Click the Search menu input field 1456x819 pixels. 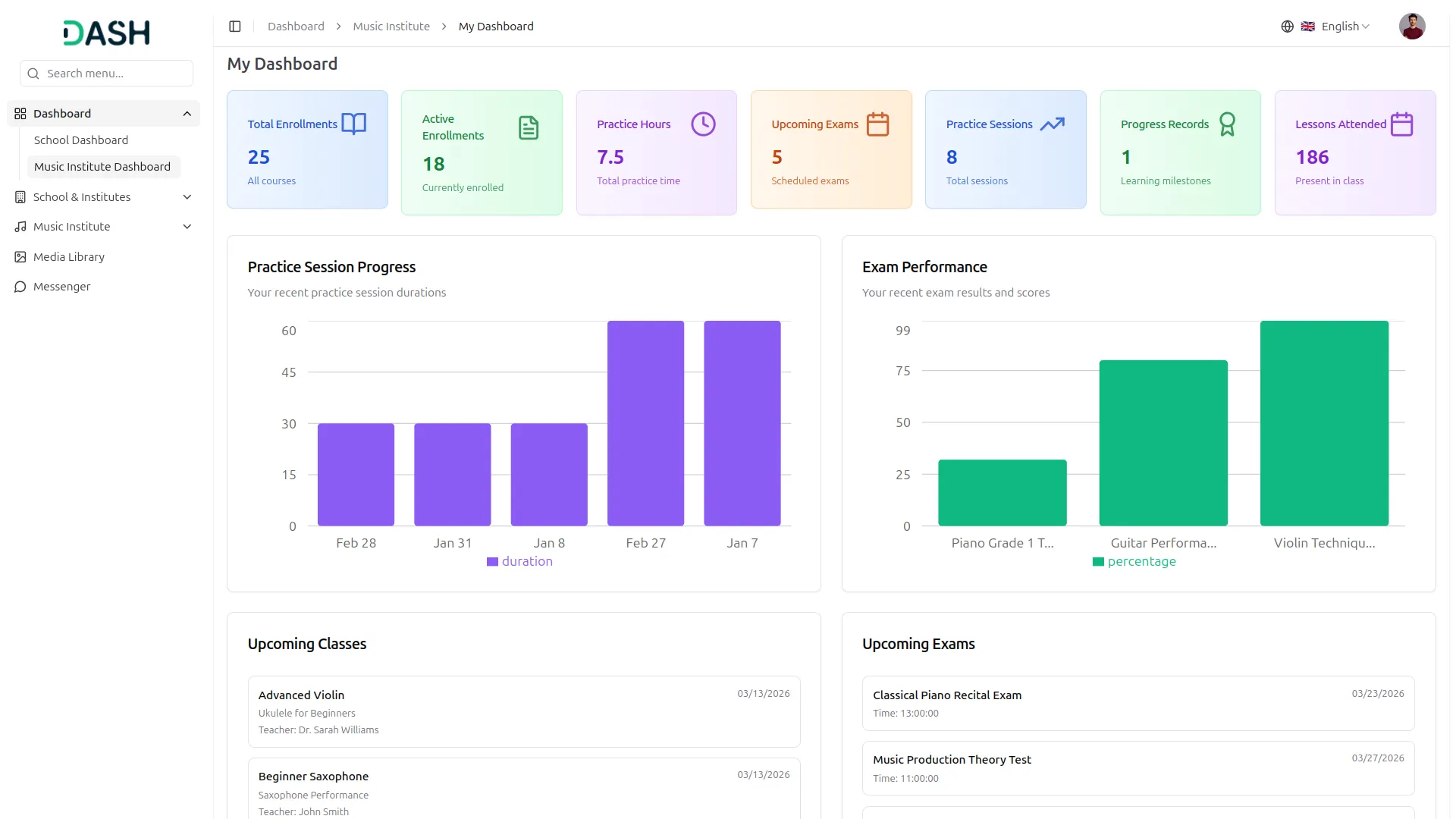[x=106, y=74]
